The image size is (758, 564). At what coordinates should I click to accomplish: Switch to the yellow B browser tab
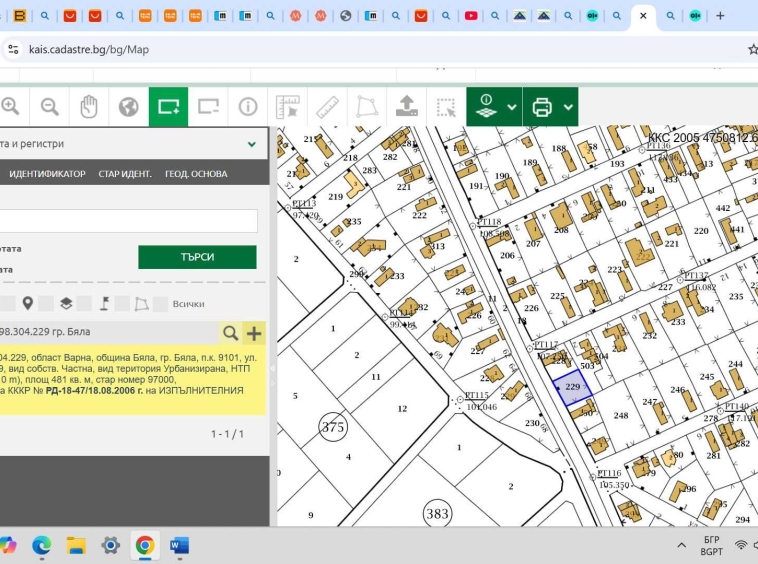[19, 16]
